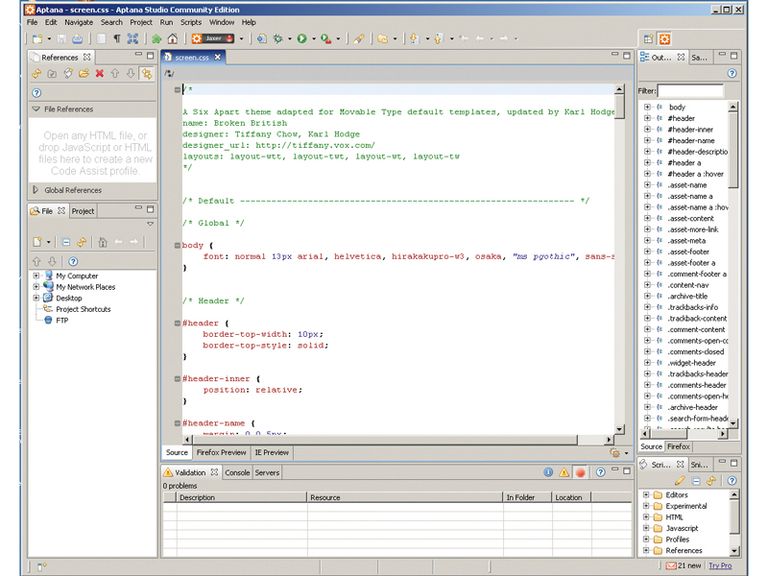Expand the Experimental scripts folder
Screen dimensions: 768x576
646,506
